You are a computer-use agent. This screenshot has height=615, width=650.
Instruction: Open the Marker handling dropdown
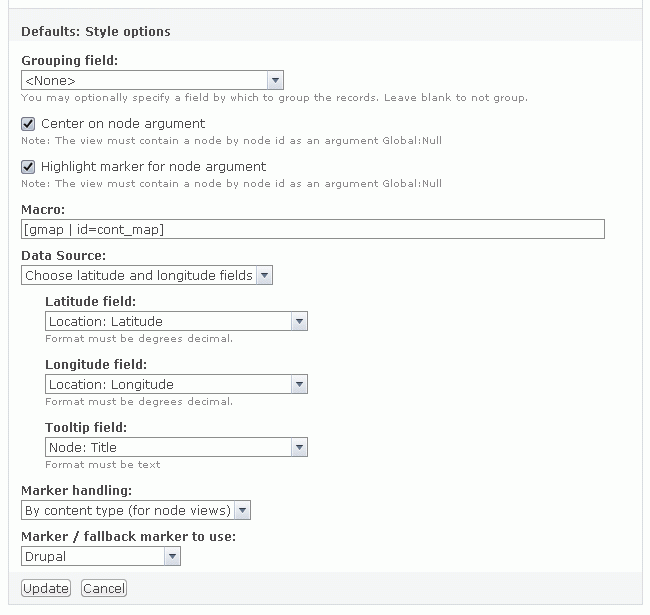click(x=136, y=510)
